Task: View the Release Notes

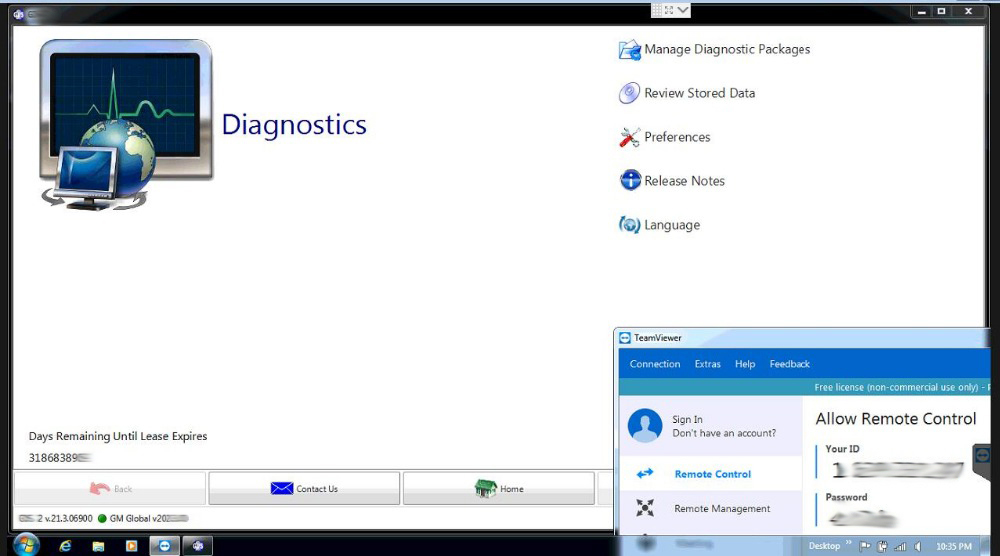Action: pos(672,181)
